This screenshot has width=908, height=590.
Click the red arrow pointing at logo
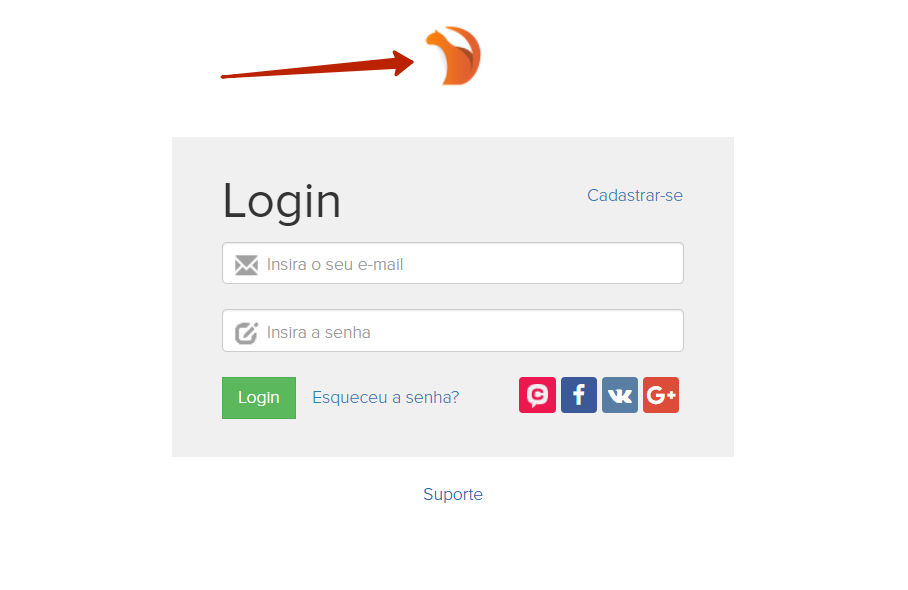pos(317,64)
